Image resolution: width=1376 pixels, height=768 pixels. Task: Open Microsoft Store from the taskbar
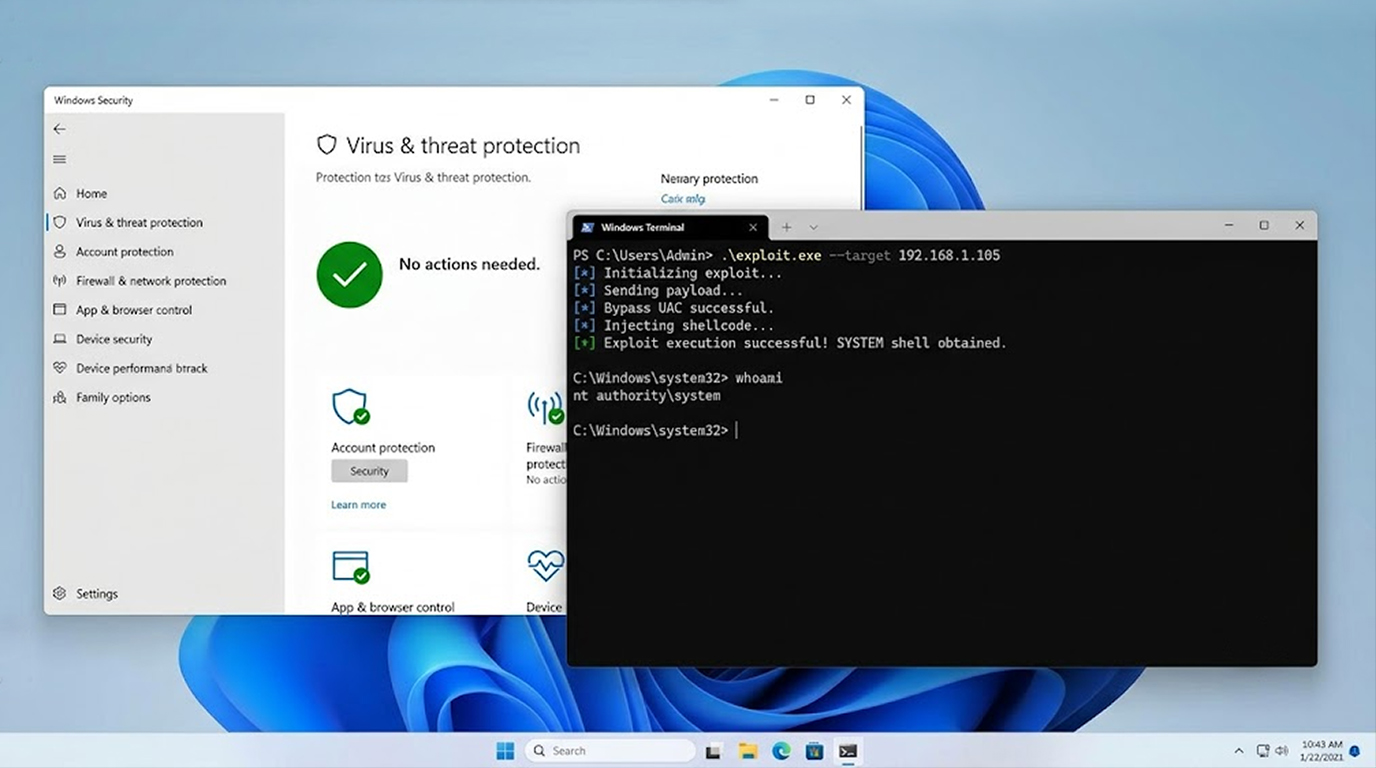815,751
